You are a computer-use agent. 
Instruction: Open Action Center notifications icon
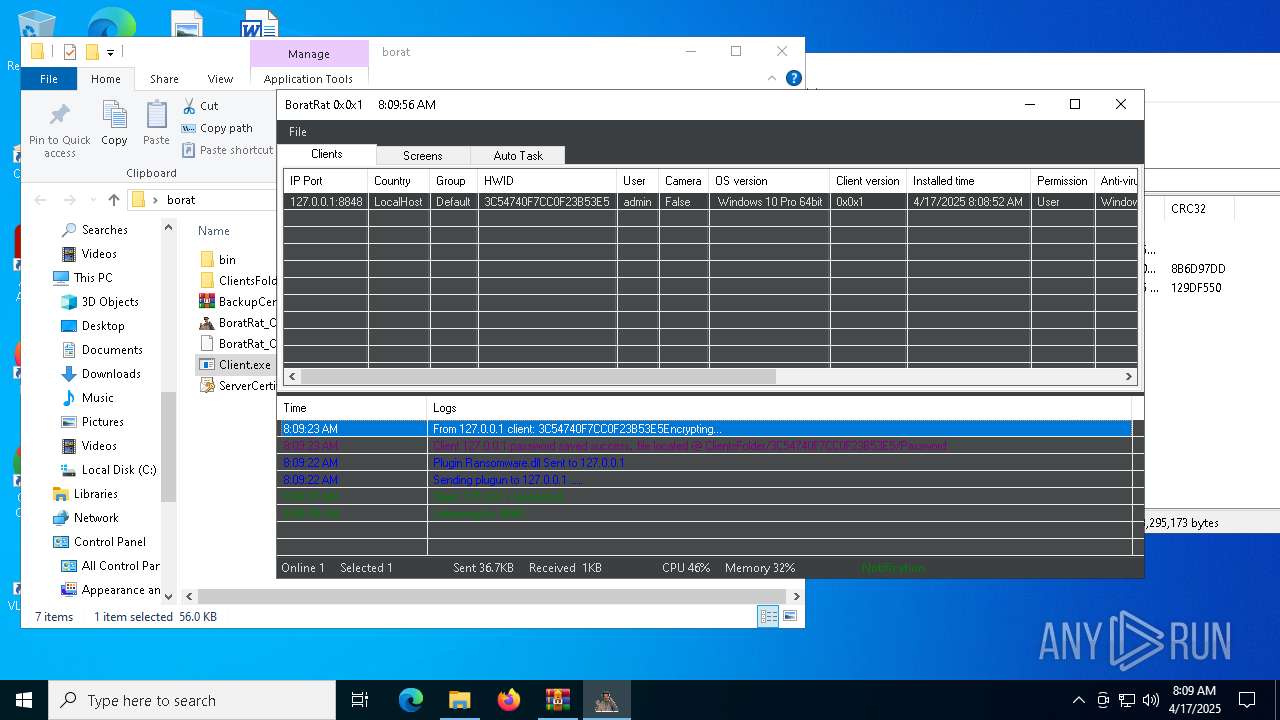pyautogui.click(x=1247, y=700)
